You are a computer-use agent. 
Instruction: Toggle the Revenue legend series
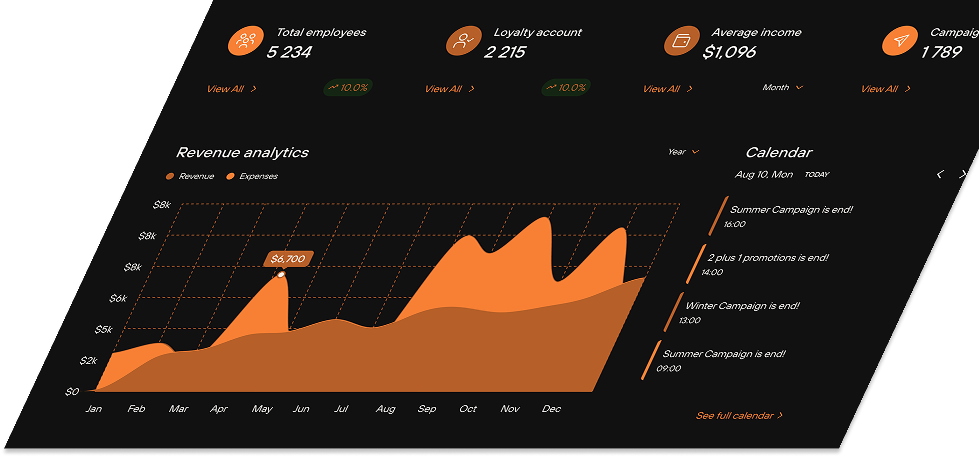tap(190, 176)
